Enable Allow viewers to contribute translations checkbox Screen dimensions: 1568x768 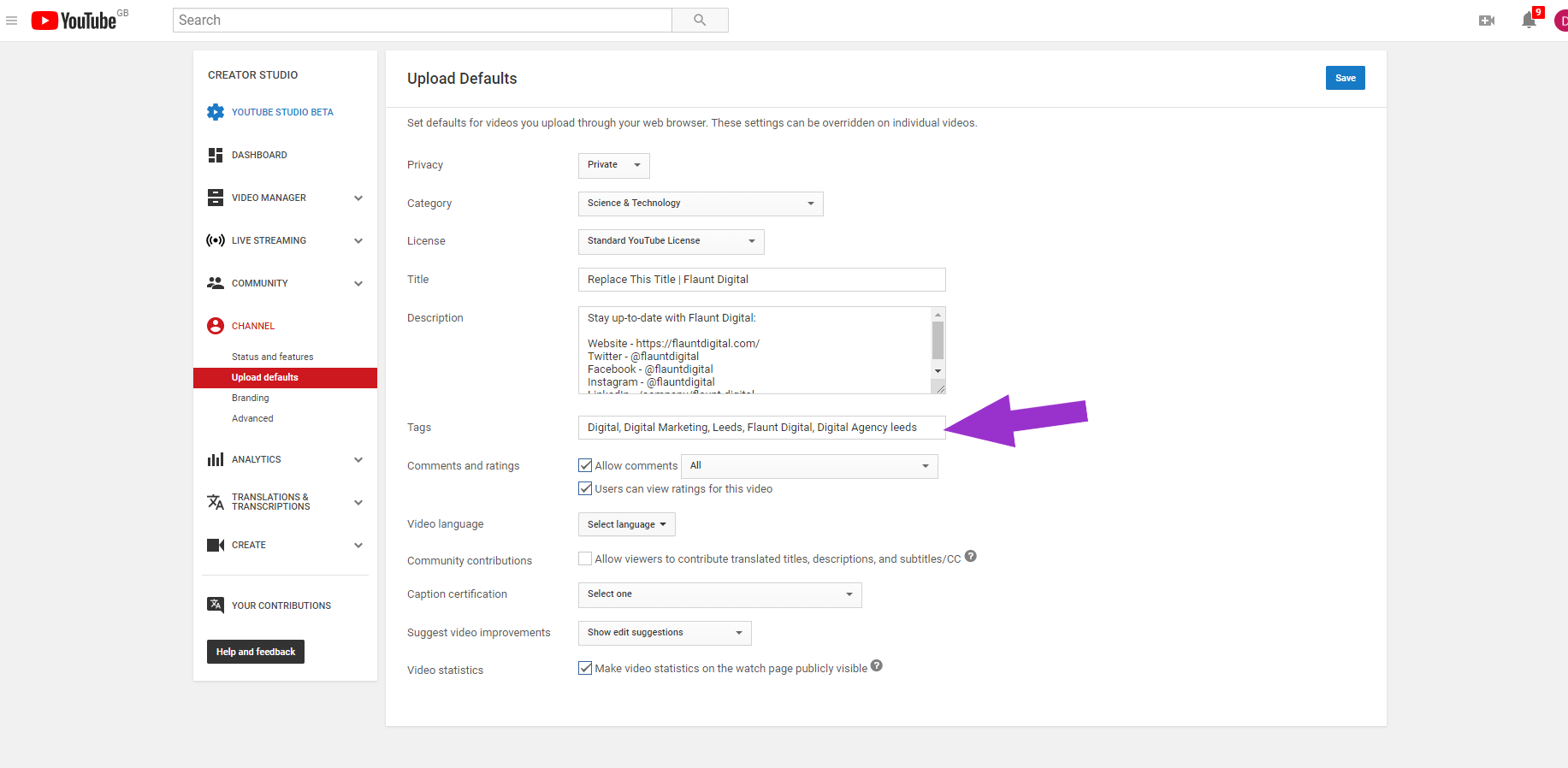pos(585,558)
